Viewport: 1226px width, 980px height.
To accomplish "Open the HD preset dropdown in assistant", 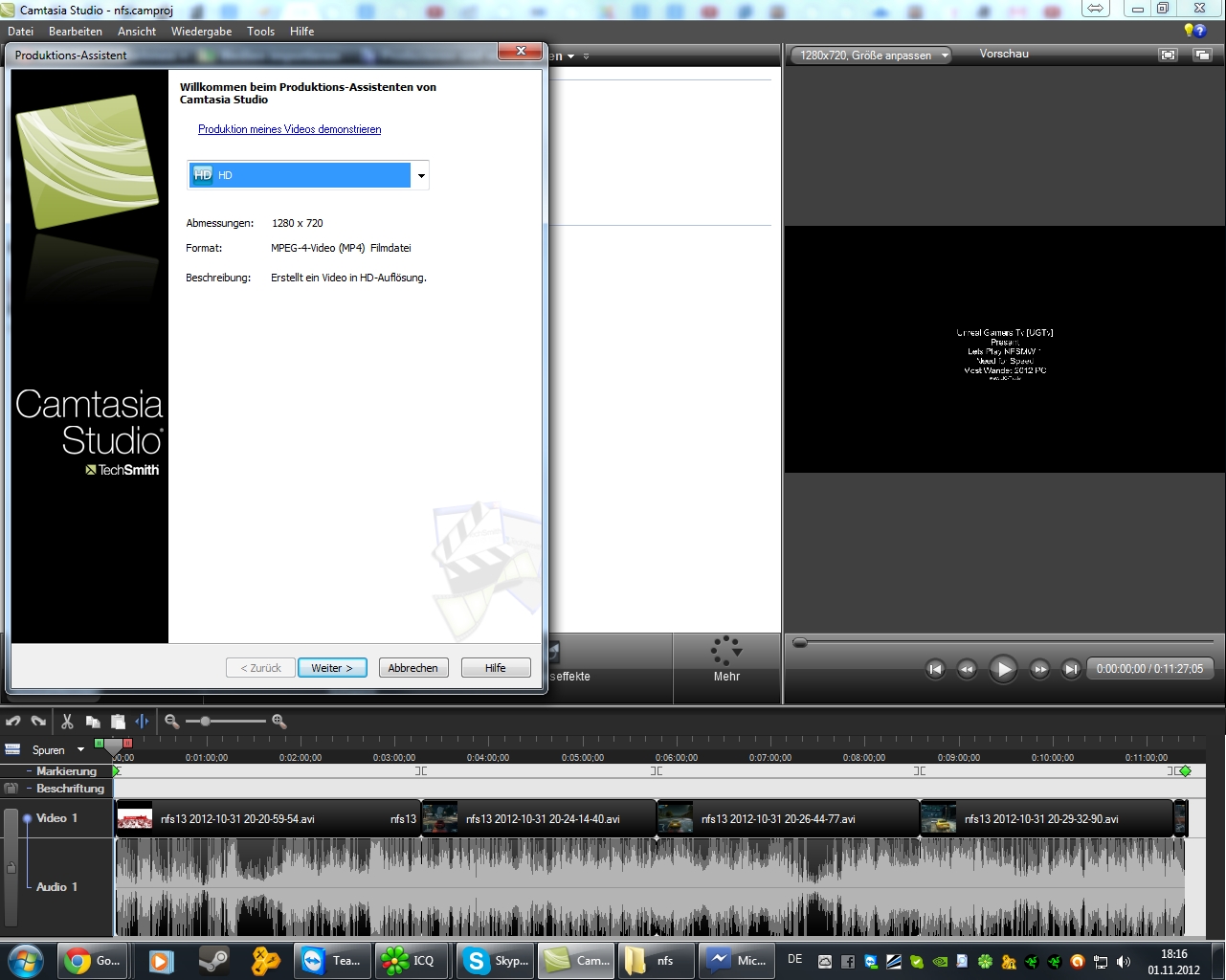I will [420, 175].
